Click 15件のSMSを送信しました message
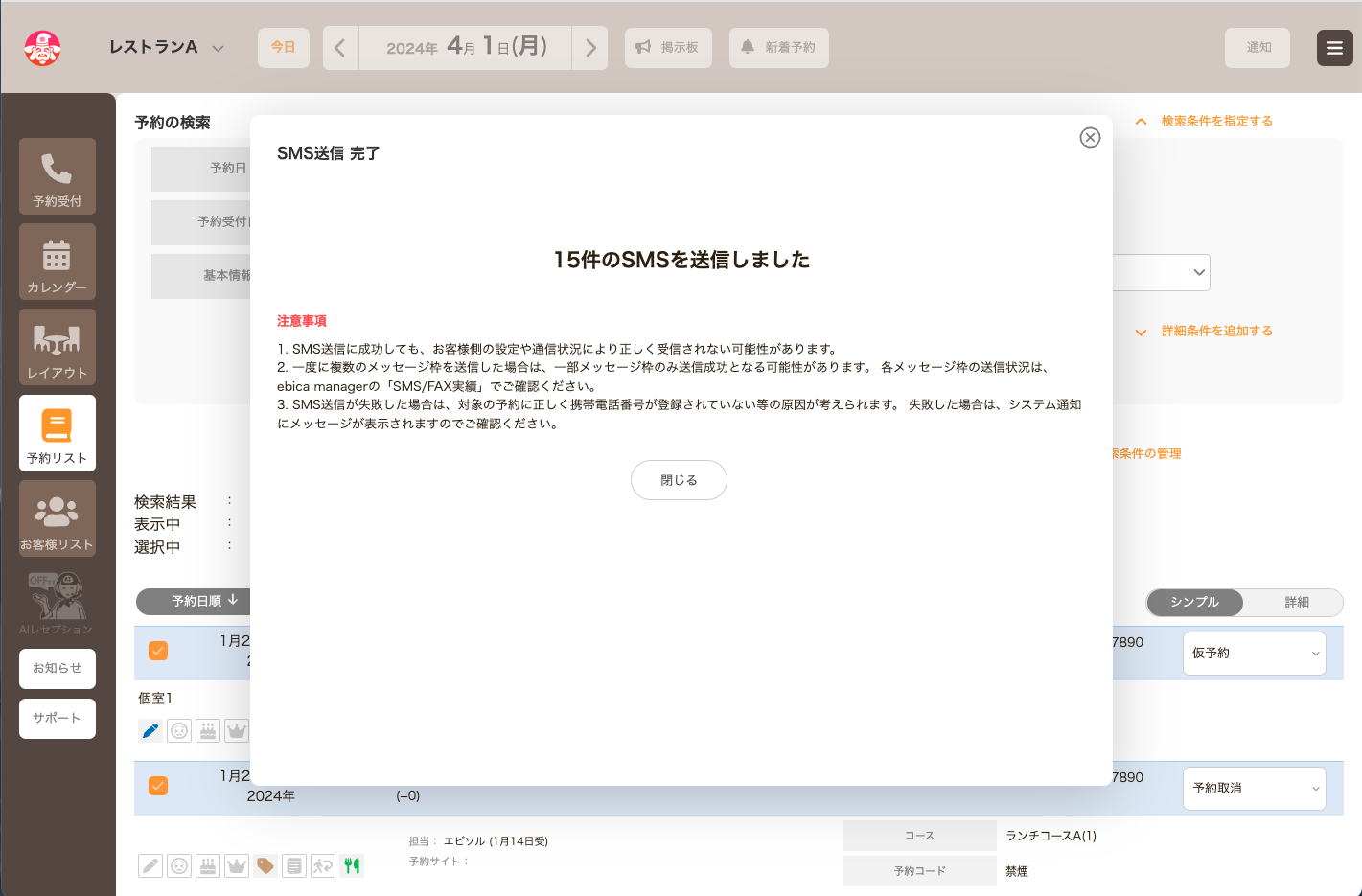This screenshot has height=896, width=1362. [x=681, y=260]
